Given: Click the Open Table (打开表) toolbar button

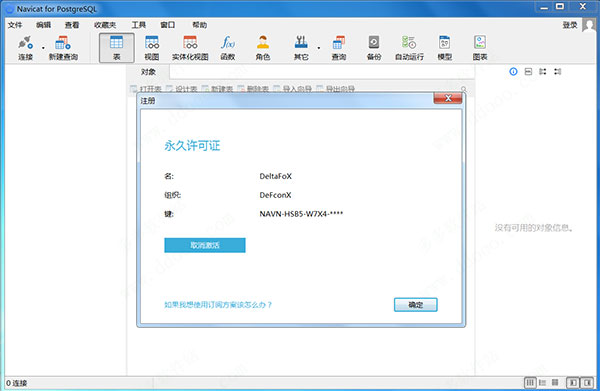Looking at the screenshot, I should point(146,89).
